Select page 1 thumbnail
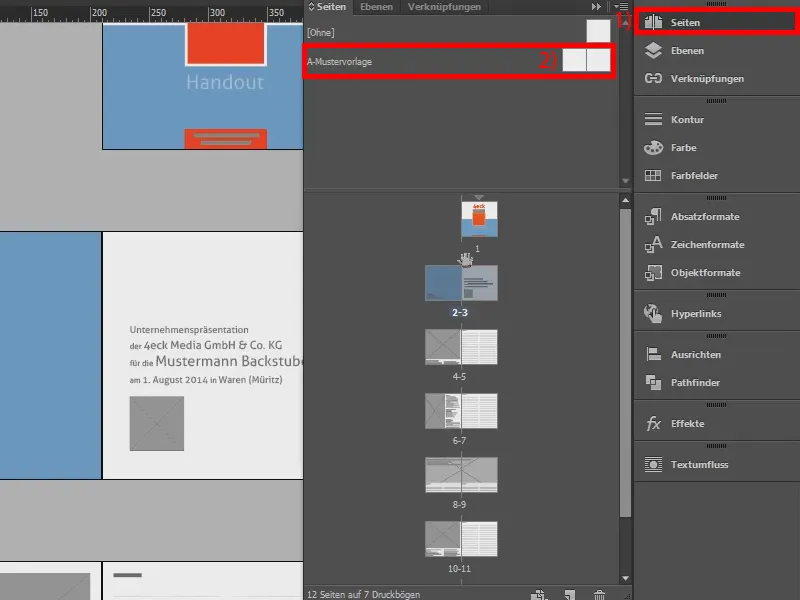Screen dimensions: 800x600 [479, 219]
